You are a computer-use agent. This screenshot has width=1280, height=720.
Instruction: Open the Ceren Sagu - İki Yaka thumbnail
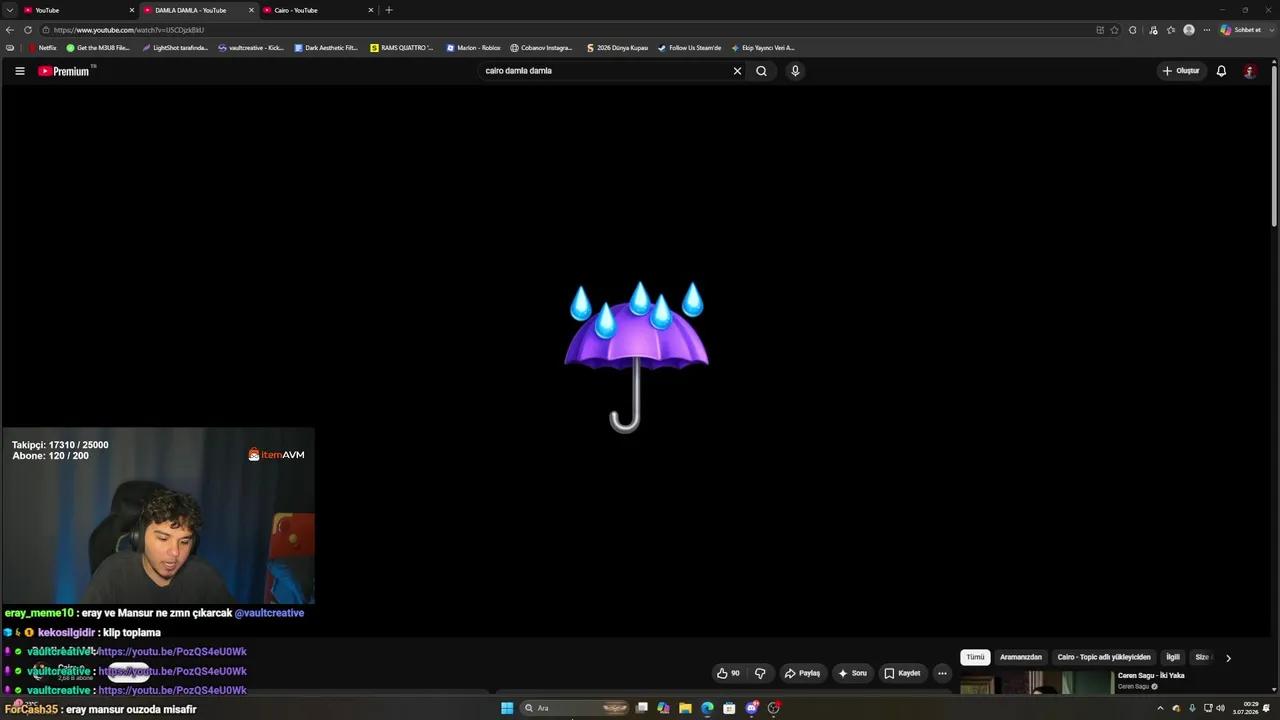tap(1036, 682)
